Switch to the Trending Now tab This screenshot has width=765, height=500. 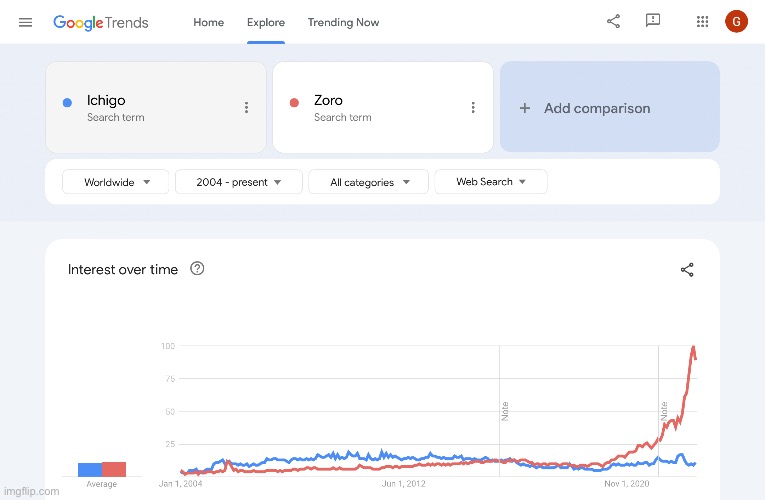[343, 22]
